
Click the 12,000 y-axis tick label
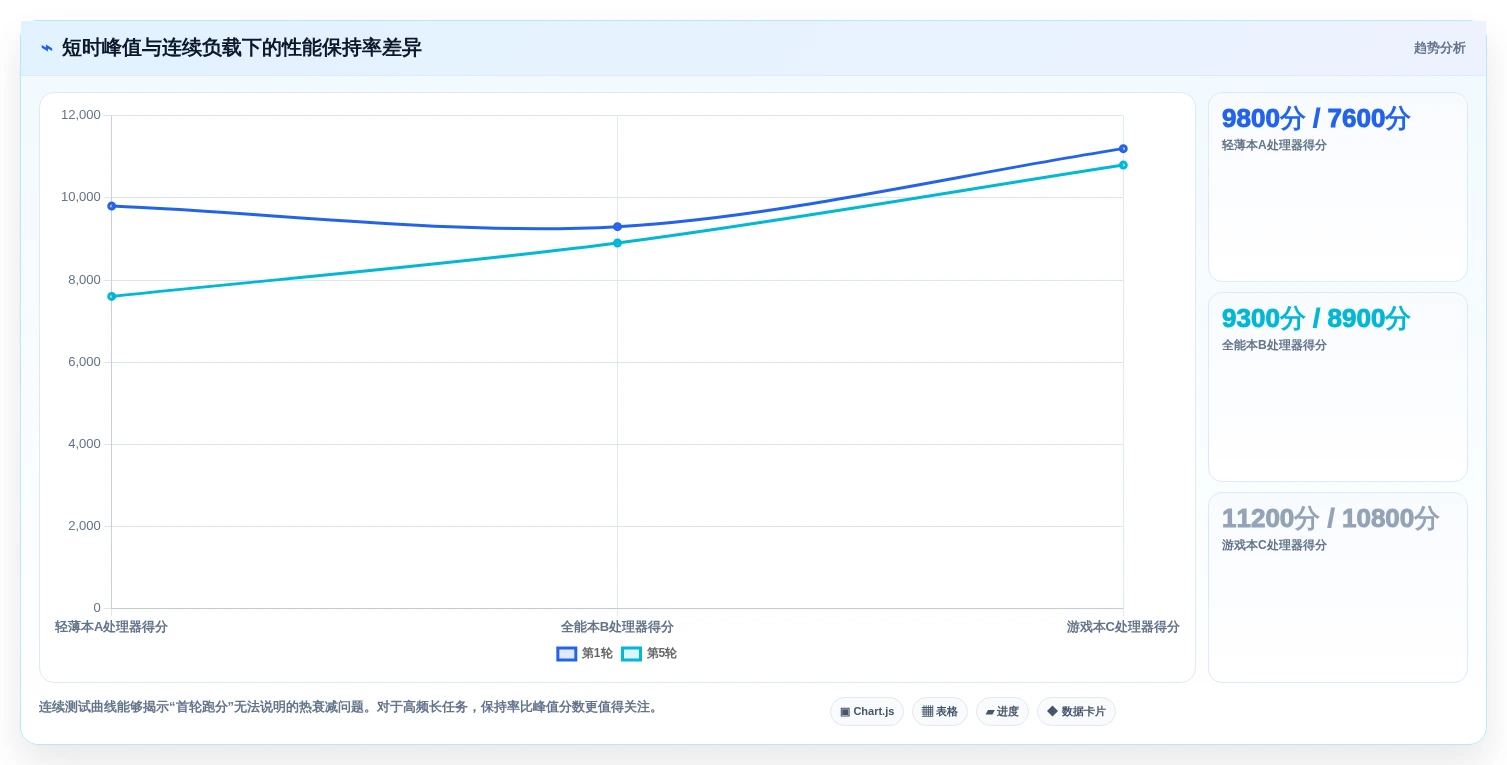tap(81, 115)
